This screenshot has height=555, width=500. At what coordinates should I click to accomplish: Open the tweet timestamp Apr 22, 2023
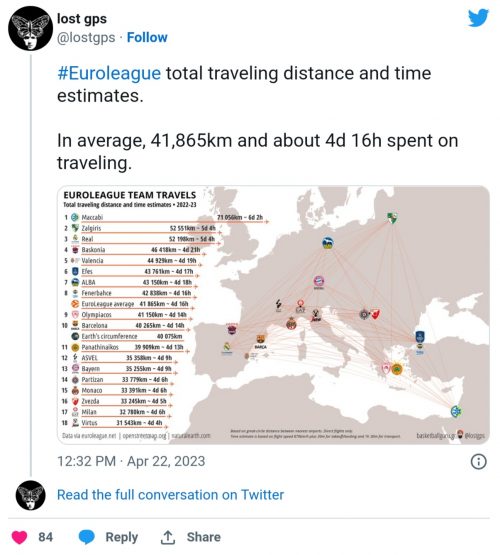(131, 462)
